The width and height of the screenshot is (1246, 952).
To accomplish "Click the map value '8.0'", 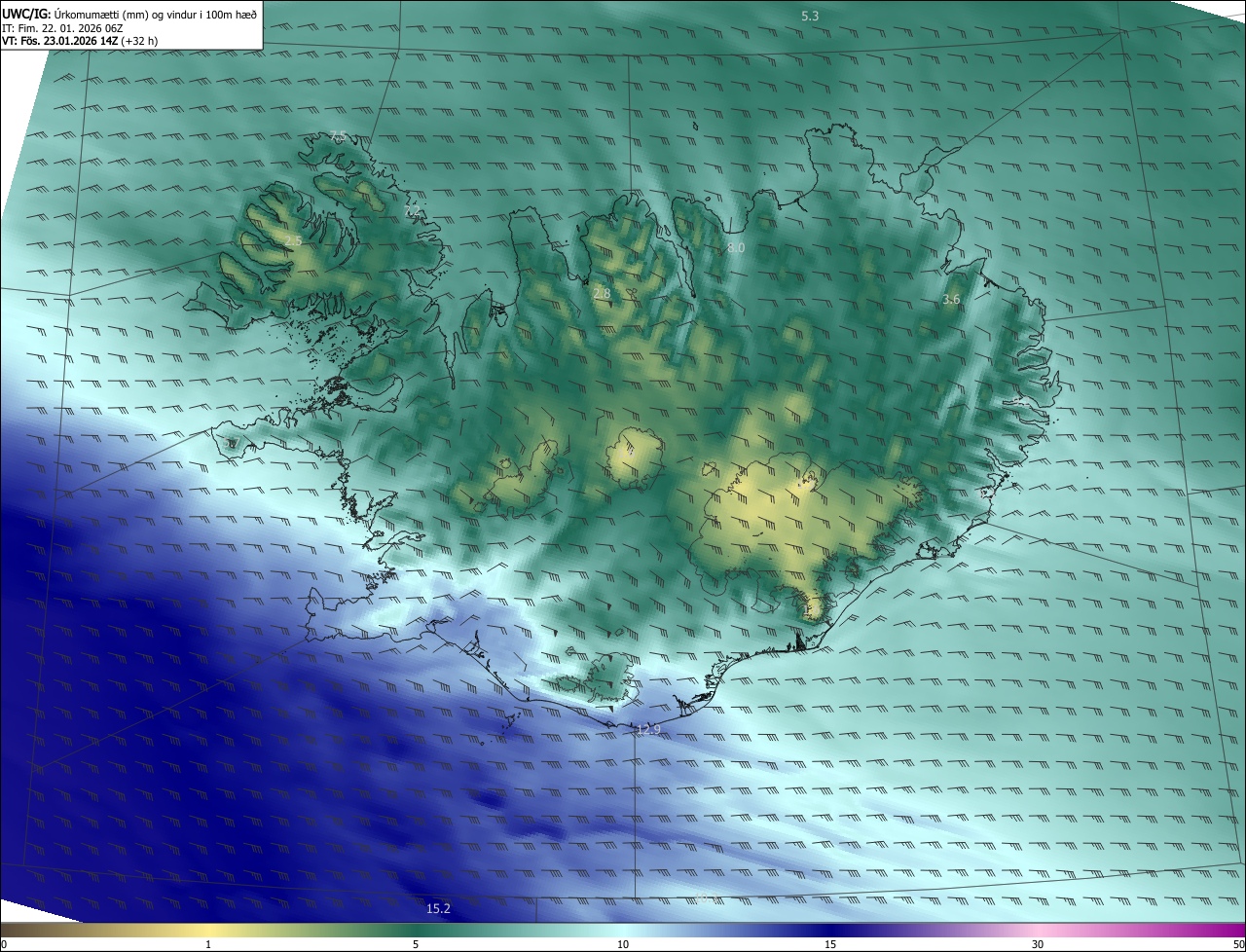I will pos(736,248).
